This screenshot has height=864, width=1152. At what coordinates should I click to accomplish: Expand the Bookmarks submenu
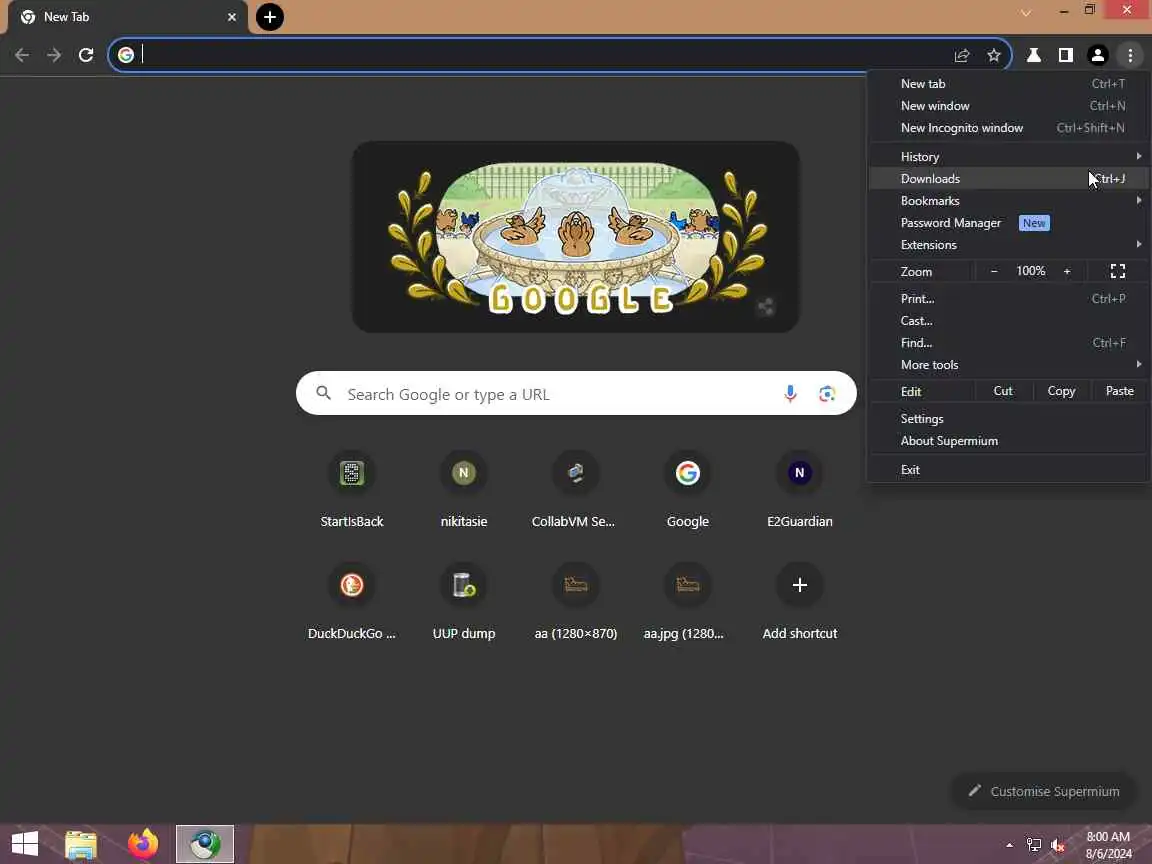1008,201
